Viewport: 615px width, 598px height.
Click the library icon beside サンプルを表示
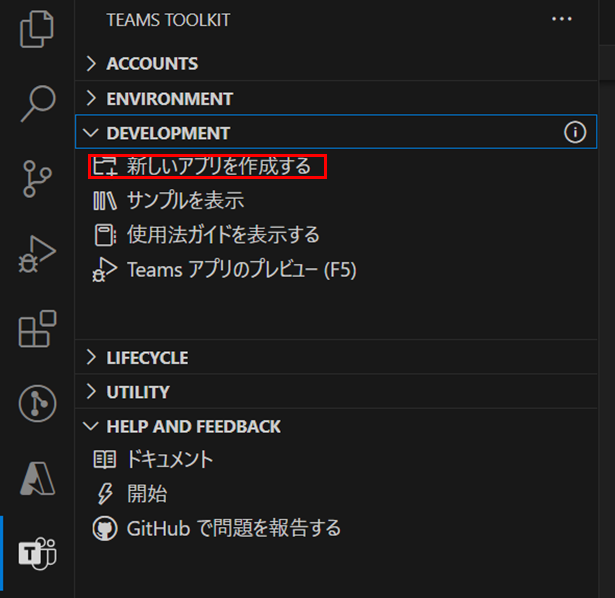click(105, 200)
